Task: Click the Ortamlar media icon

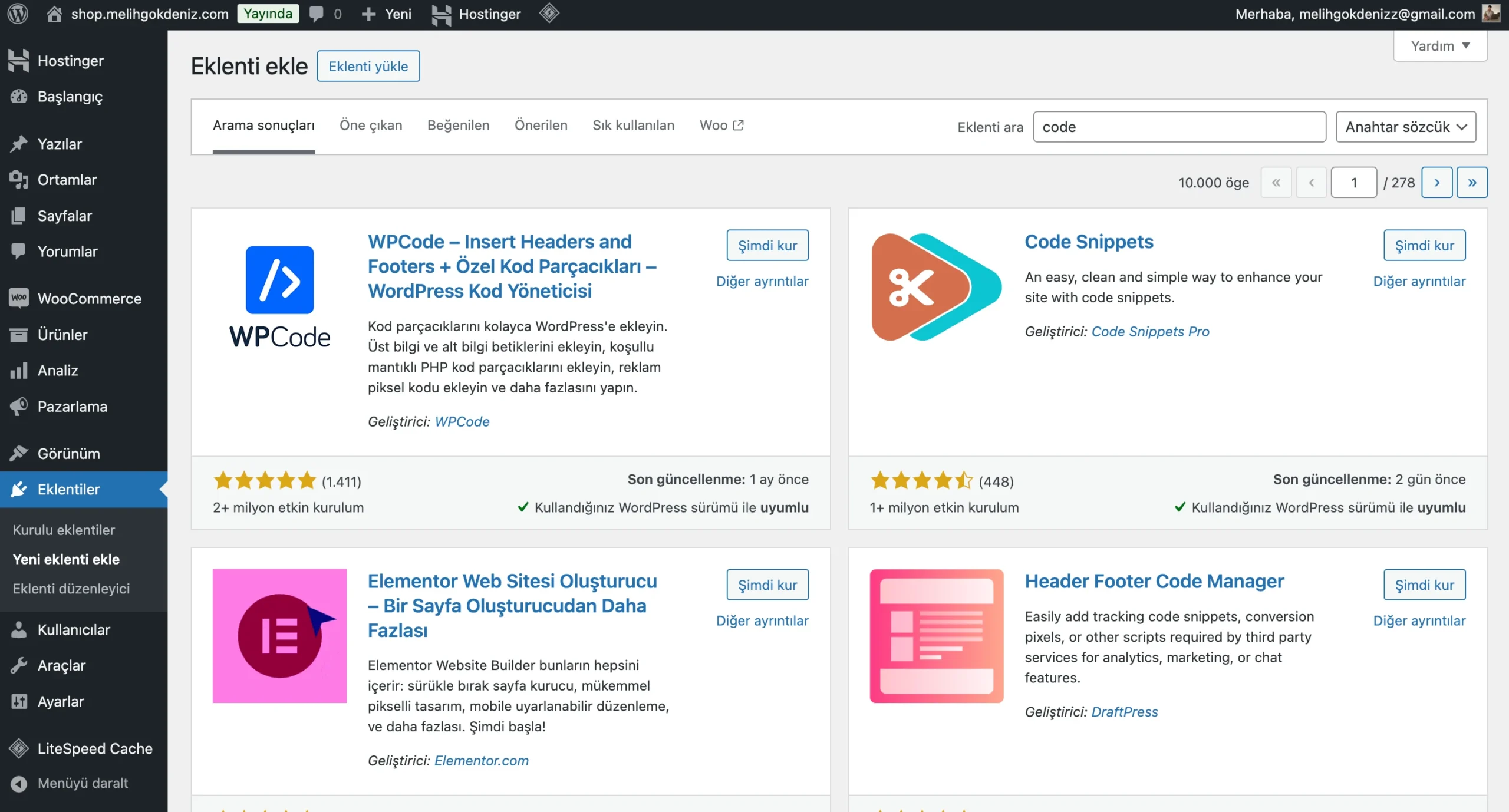Action: pyautogui.click(x=19, y=180)
